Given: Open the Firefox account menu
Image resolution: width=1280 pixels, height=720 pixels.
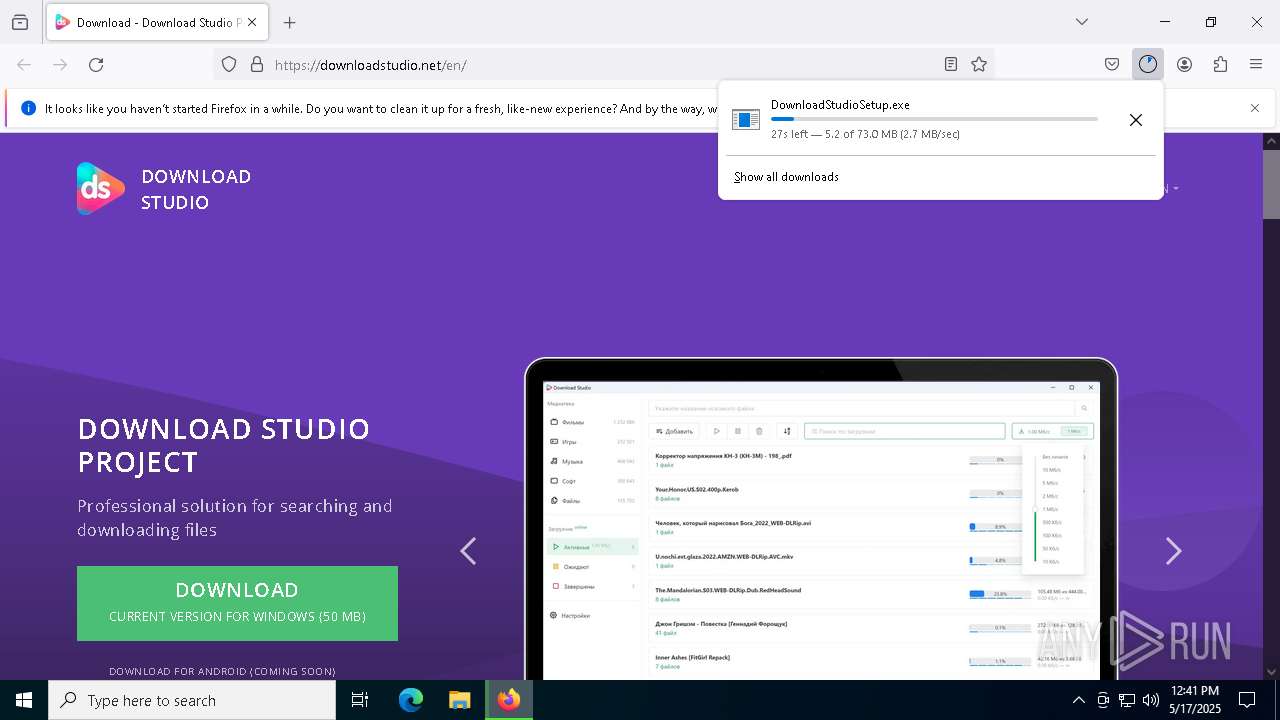Looking at the screenshot, I should click(x=1184, y=64).
